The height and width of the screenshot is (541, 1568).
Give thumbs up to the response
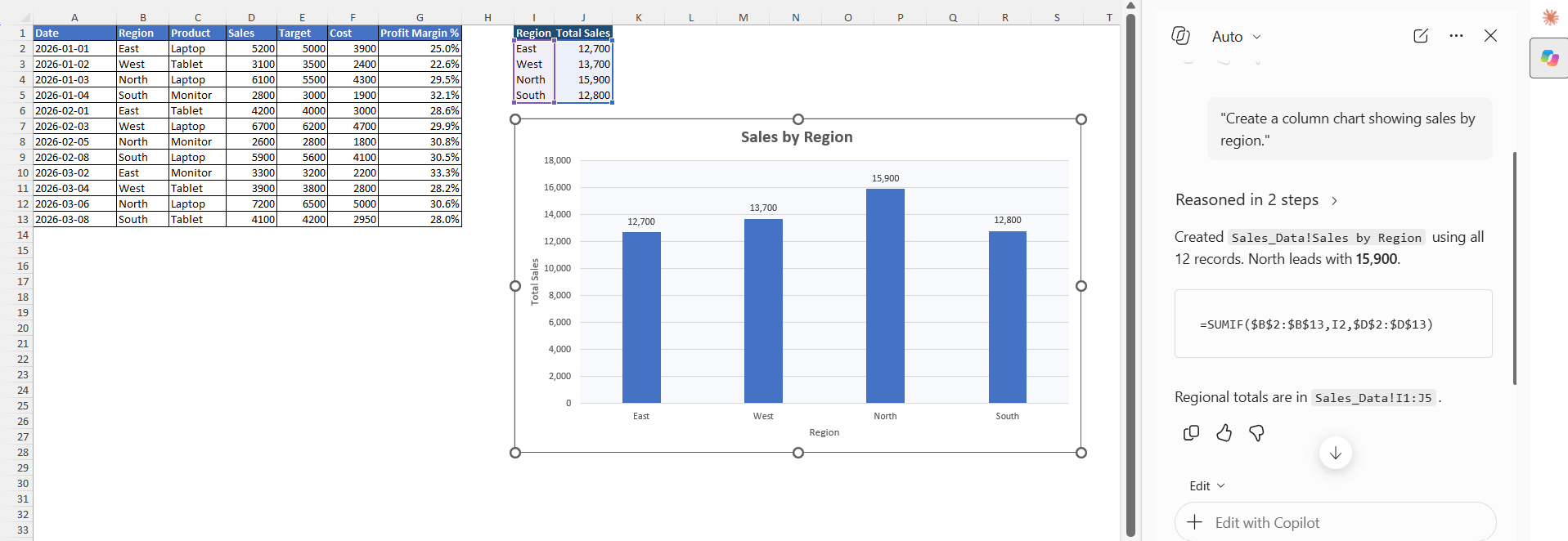click(1224, 432)
